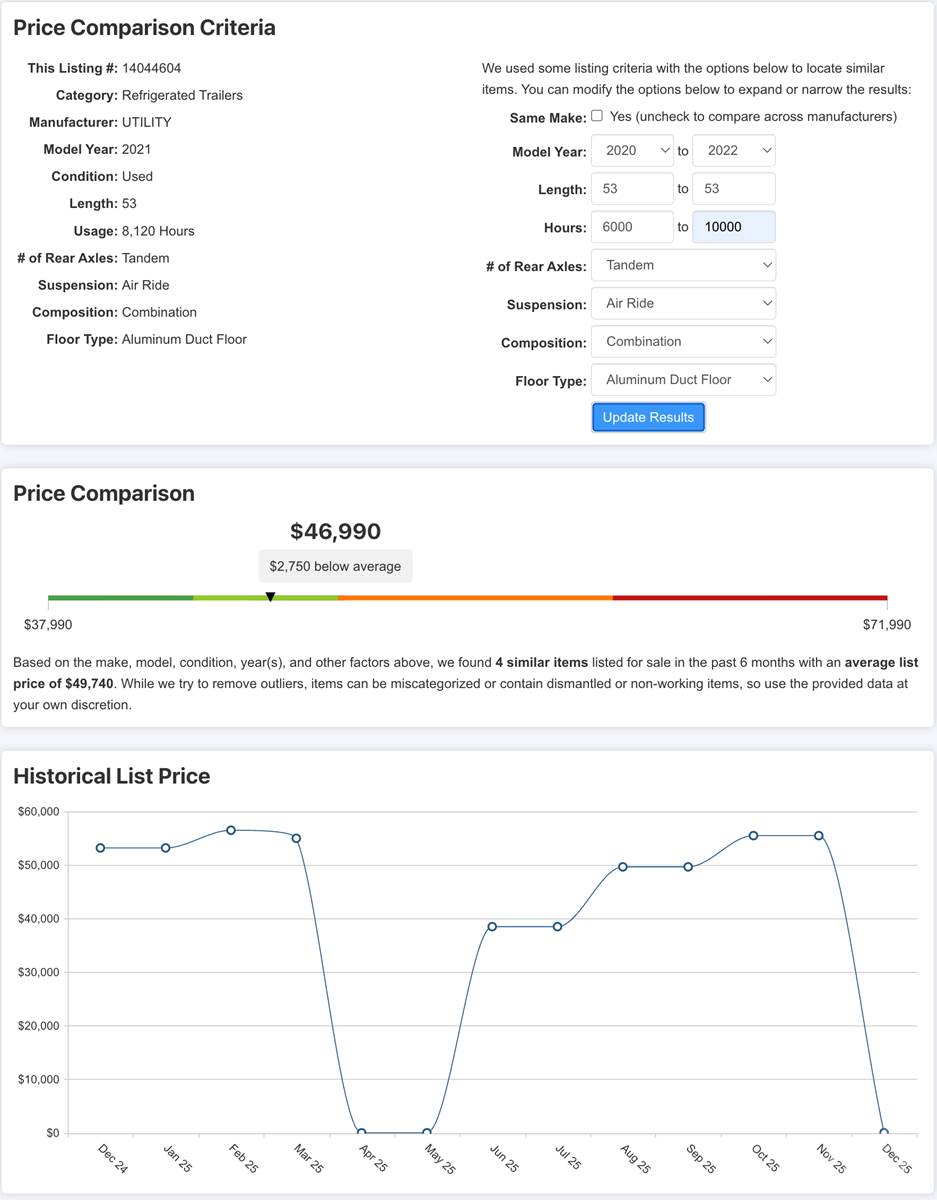This screenshot has width=937, height=1200.
Task: Select the Jun 25 data point on chart
Action: tap(492, 927)
